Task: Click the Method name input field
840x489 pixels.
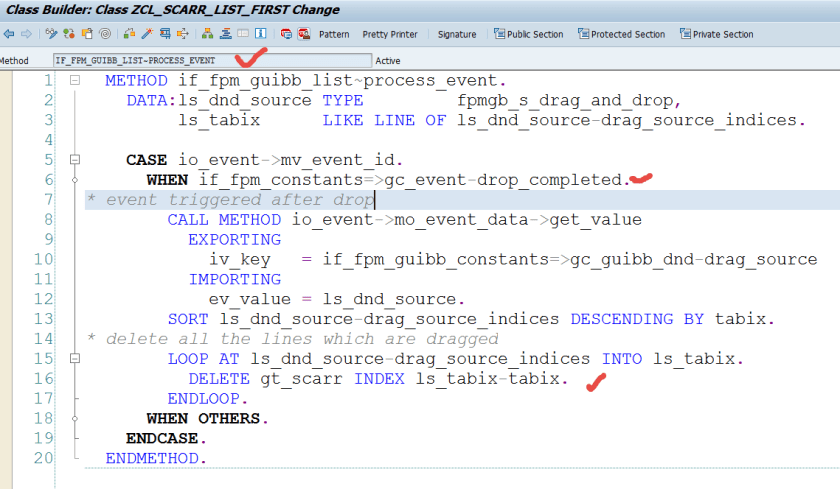Action: (x=212, y=61)
